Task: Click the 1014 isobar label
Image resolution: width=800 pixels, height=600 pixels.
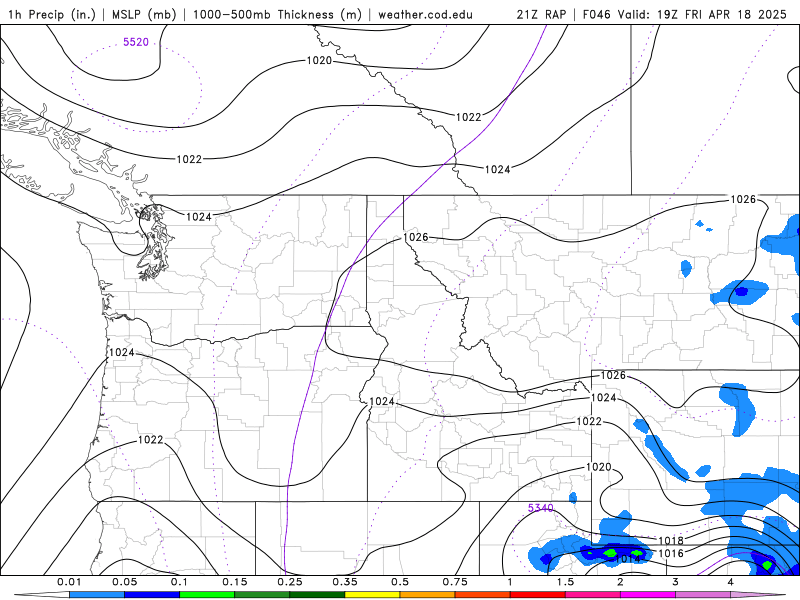Action: pyautogui.click(x=627, y=559)
